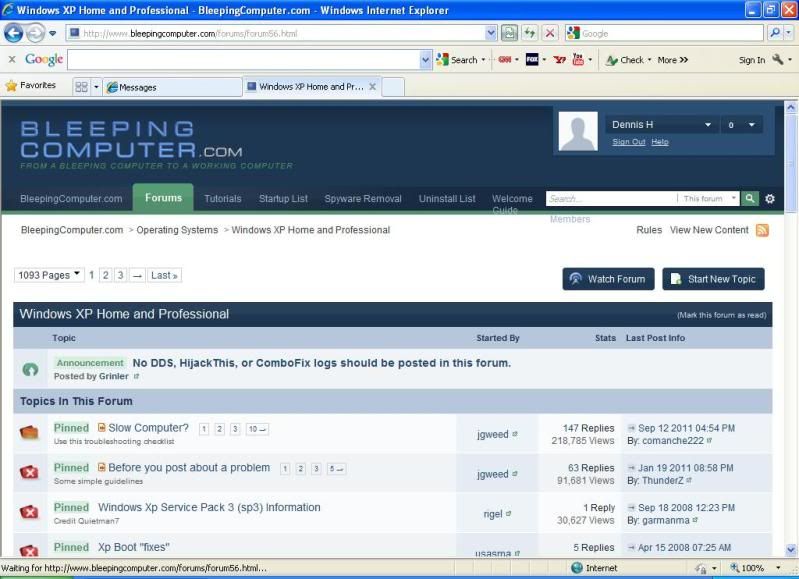Click the forum Search text field

click(611, 198)
